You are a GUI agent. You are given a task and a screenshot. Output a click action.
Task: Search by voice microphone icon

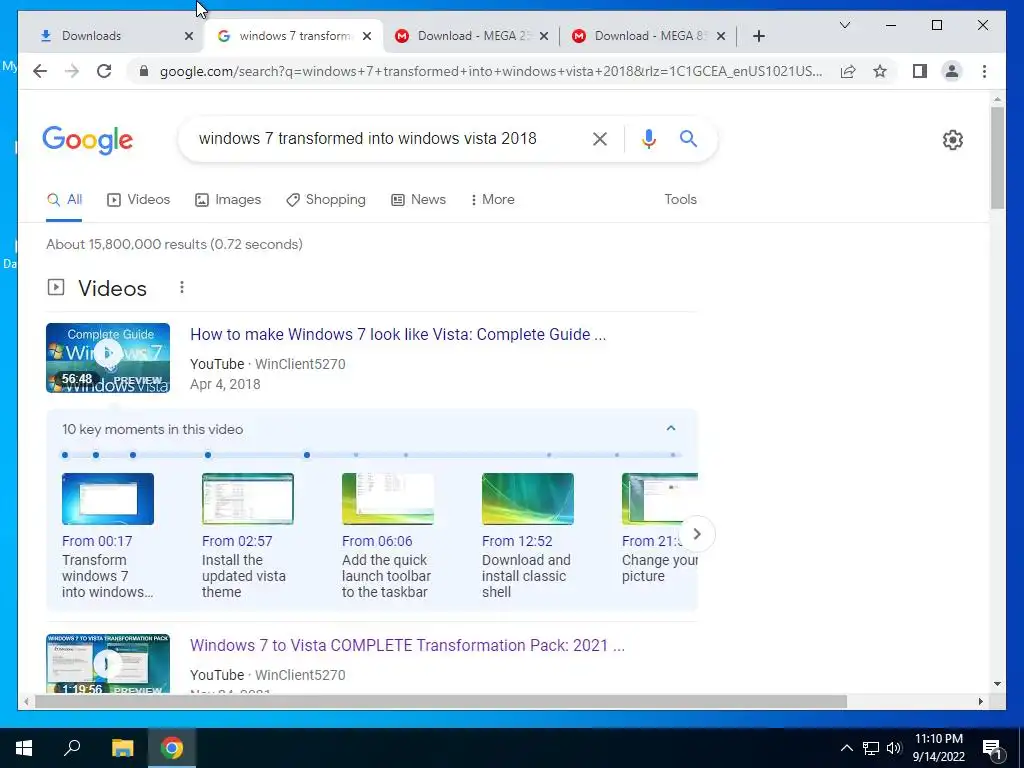click(x=648, y=139)
